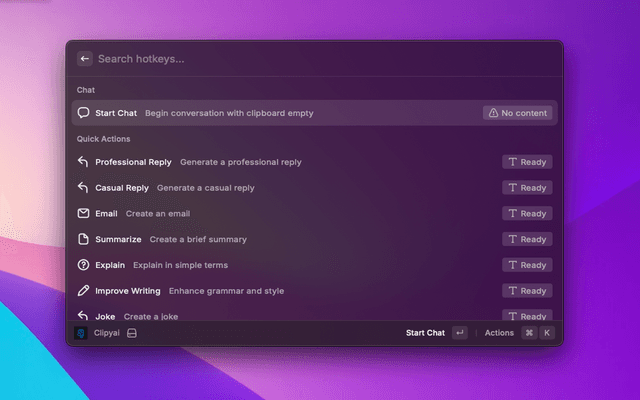Click Ready badge for Improve Writing

point(527,291)
